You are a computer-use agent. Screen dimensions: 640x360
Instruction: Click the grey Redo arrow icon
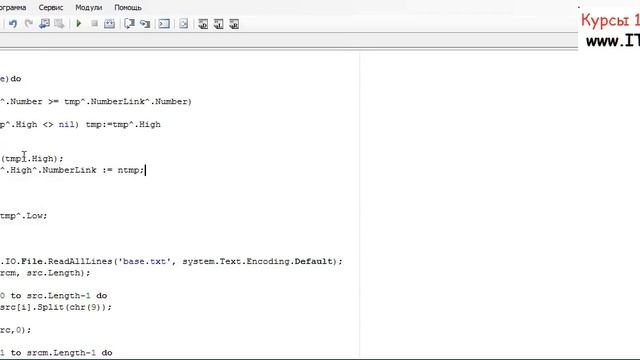point(29,24)
